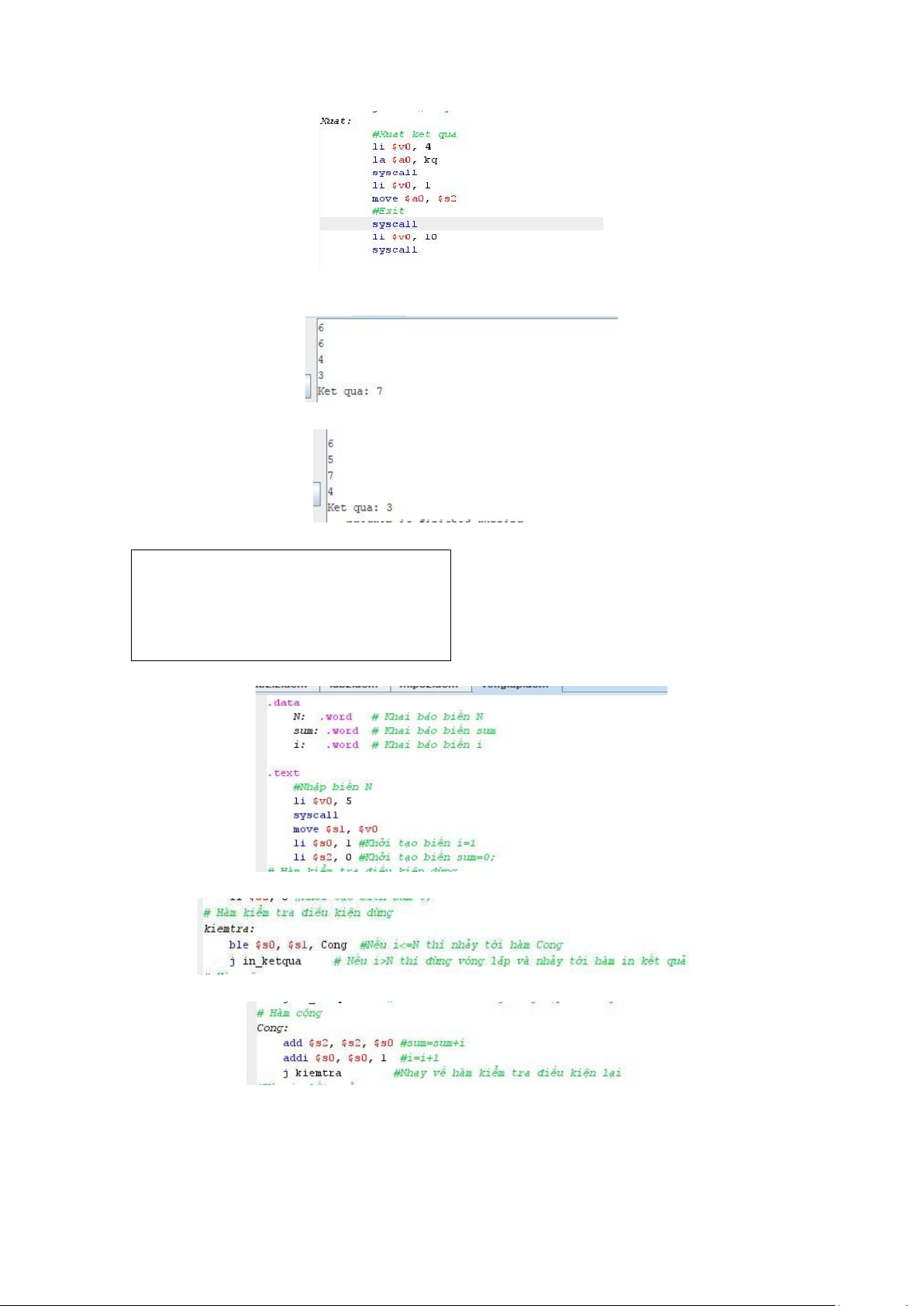The width and height of the screenshot is (924, 1306).
Task: Click the highlighted syscall line under #Exit
Action: (395, 224)
